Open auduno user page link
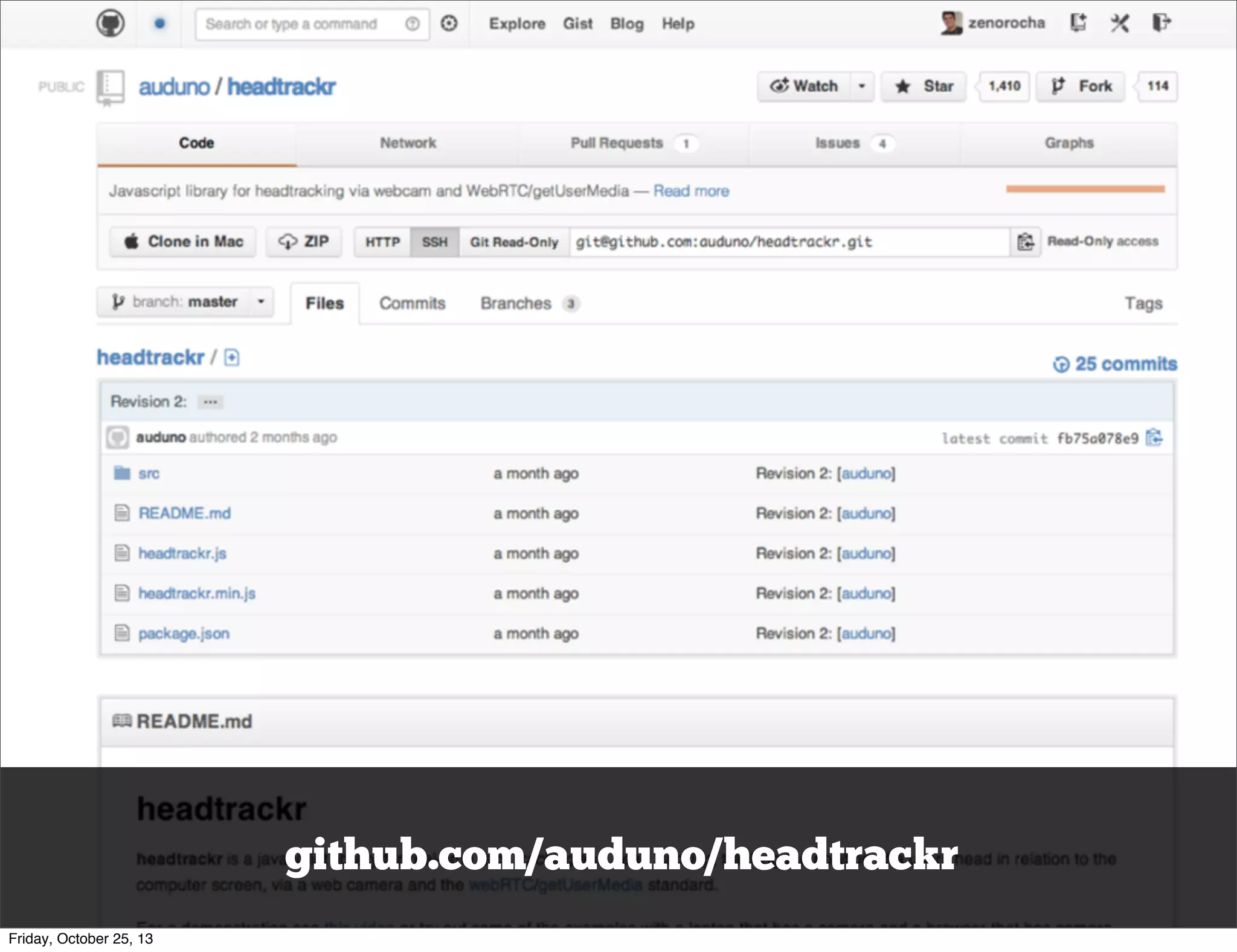This screenshot has width=1237, height=952. coord(174,87)
